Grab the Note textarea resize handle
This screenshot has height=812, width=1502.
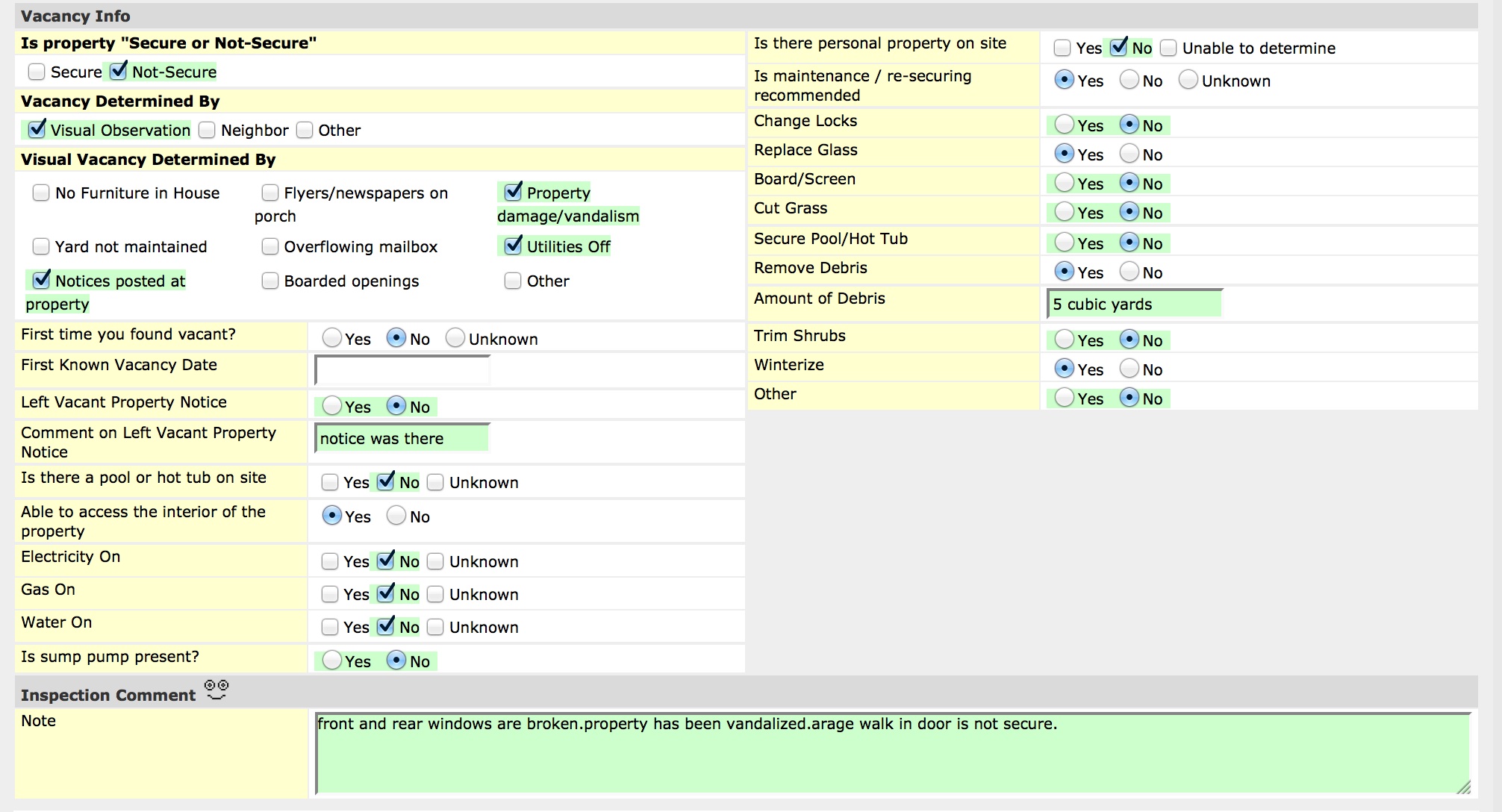tap(1464, 787)
